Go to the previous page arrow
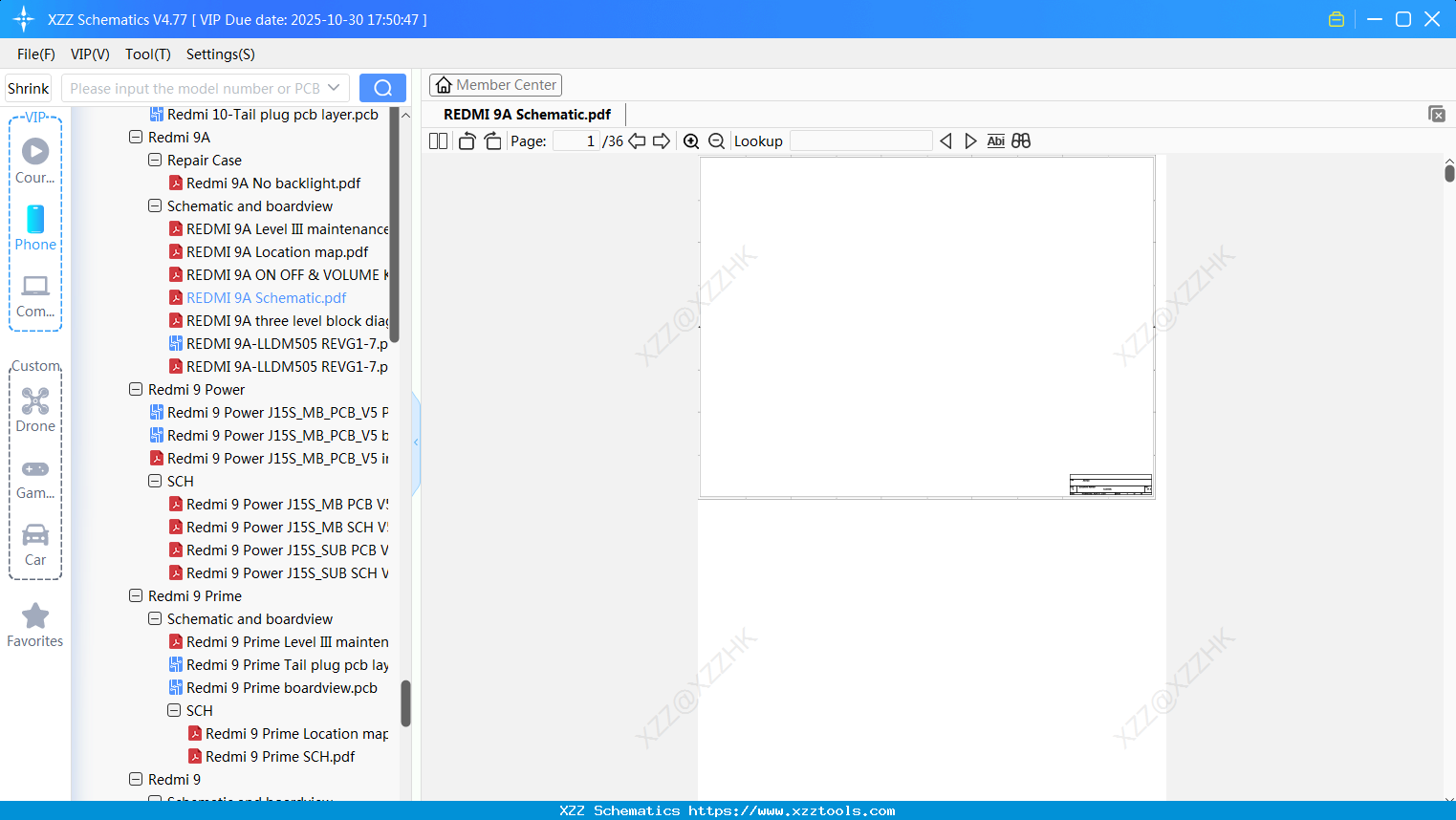1456x820 pixels. pyautogui.click(x=637, y=141)
